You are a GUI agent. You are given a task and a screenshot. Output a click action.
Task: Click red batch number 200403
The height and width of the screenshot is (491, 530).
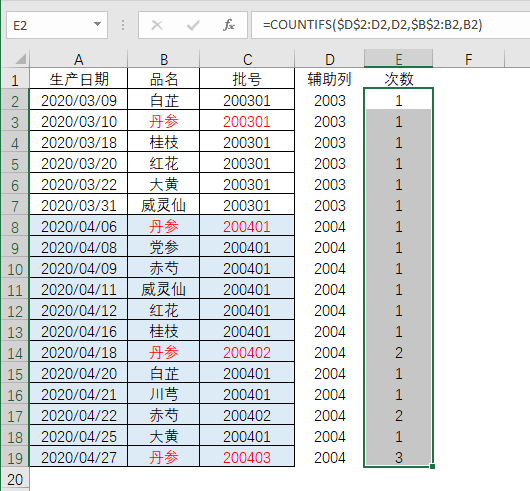pos(247,458)
